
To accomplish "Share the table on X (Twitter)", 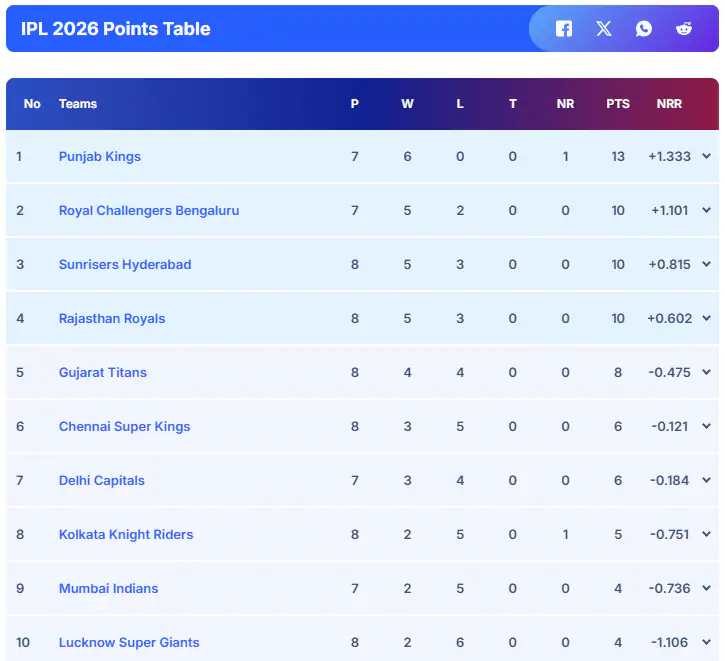I will click(604, 29).
